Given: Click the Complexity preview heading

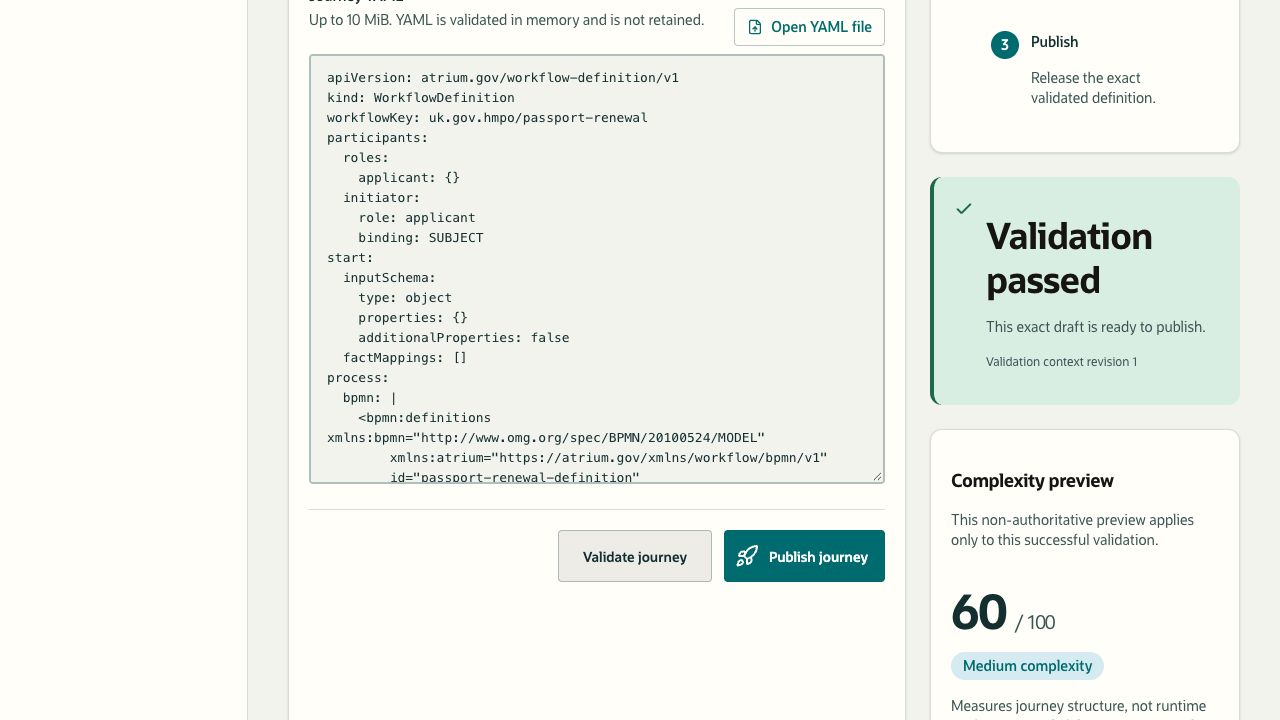Looking at the screenshot, I should point(1032,481).
